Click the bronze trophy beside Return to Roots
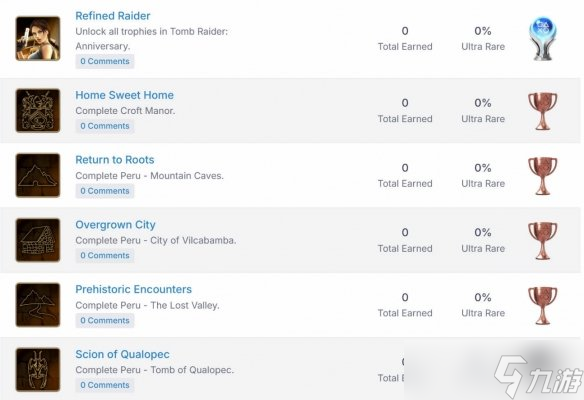The height and width of the screenshot is (400, 584). [x=543, y=176]
